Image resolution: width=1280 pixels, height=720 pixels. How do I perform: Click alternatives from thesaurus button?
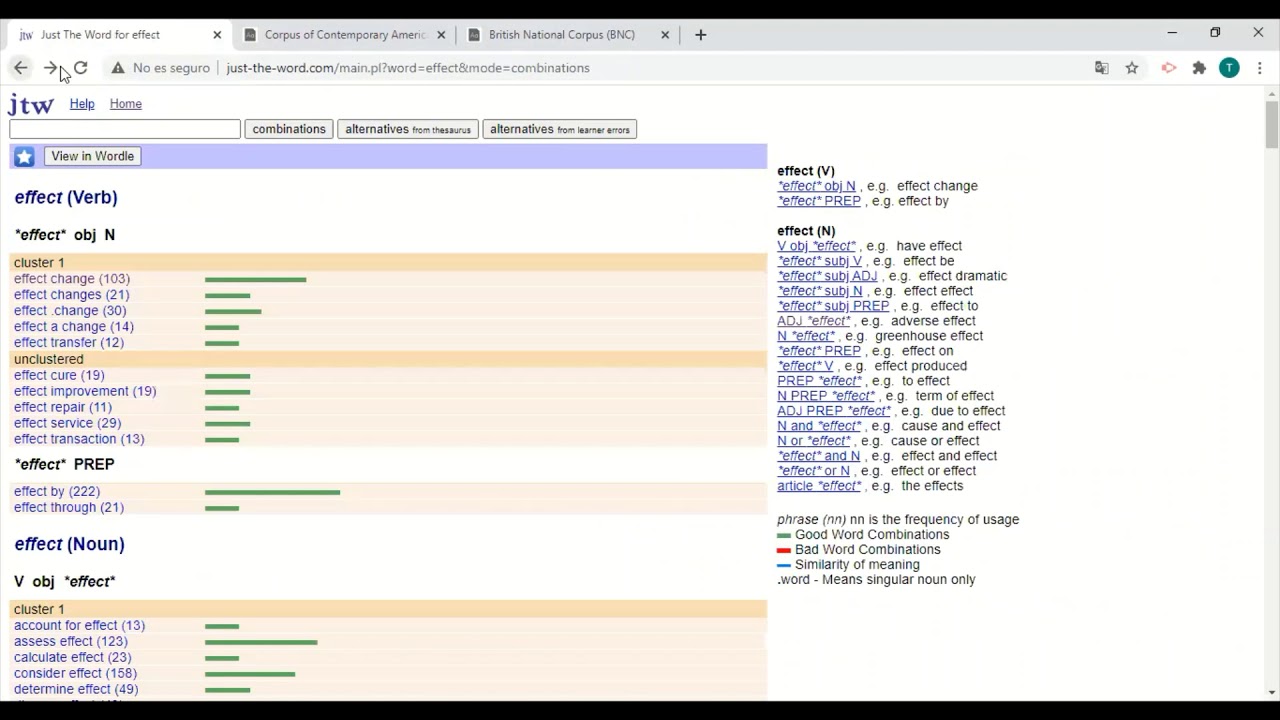point(408,129)
